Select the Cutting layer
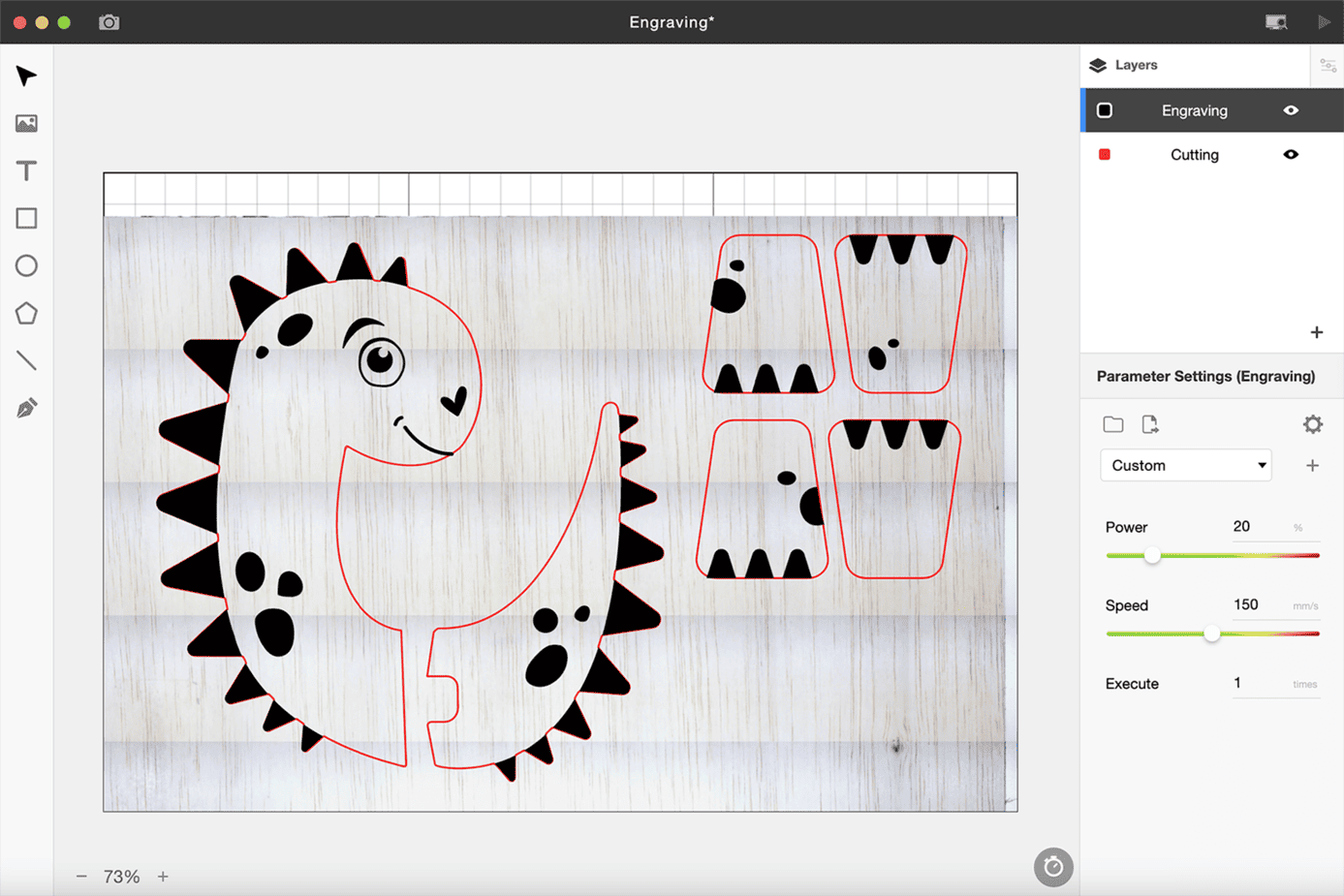 pos(1194,155)
